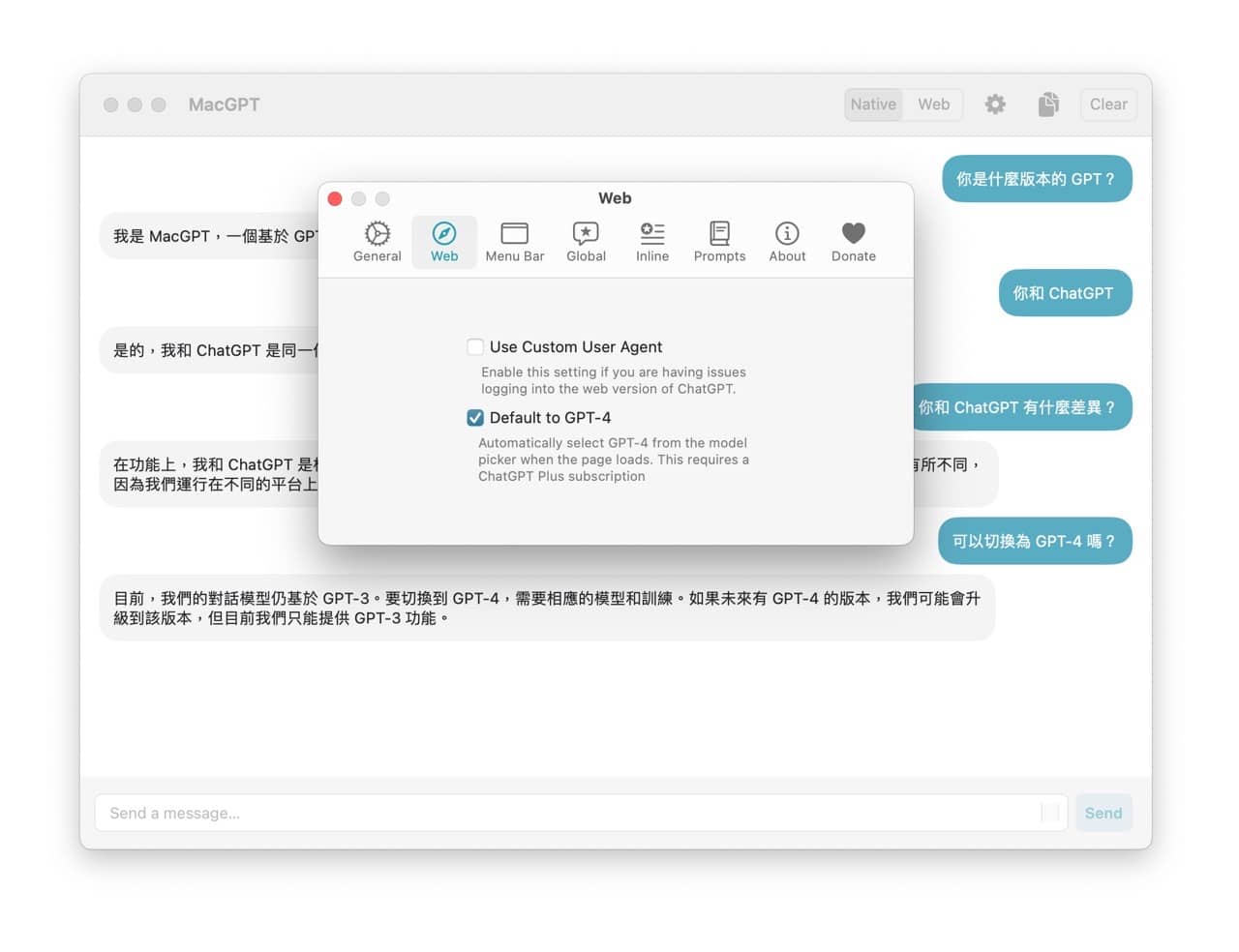The width and height of the screenshot is (1239, 952).
Task: Click the reply starting 我是 MacGPT
Action: point(209,236)
